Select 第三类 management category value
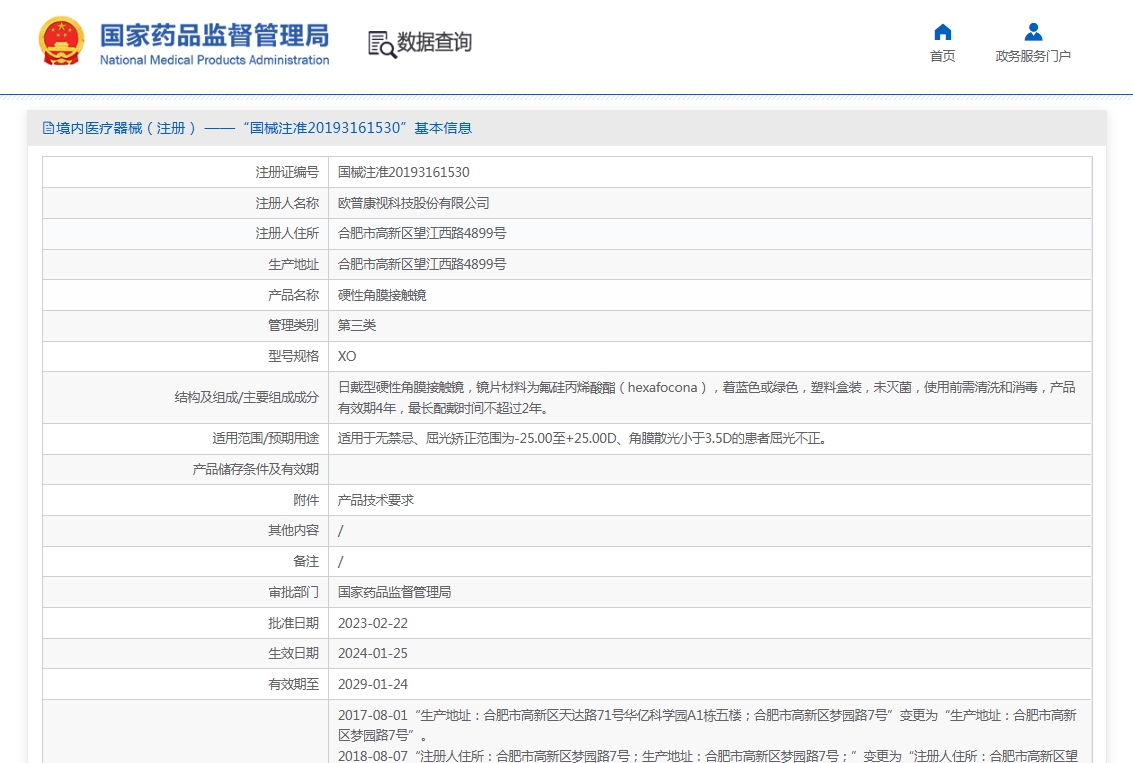The image size is (1133, 763). point(357,325)
